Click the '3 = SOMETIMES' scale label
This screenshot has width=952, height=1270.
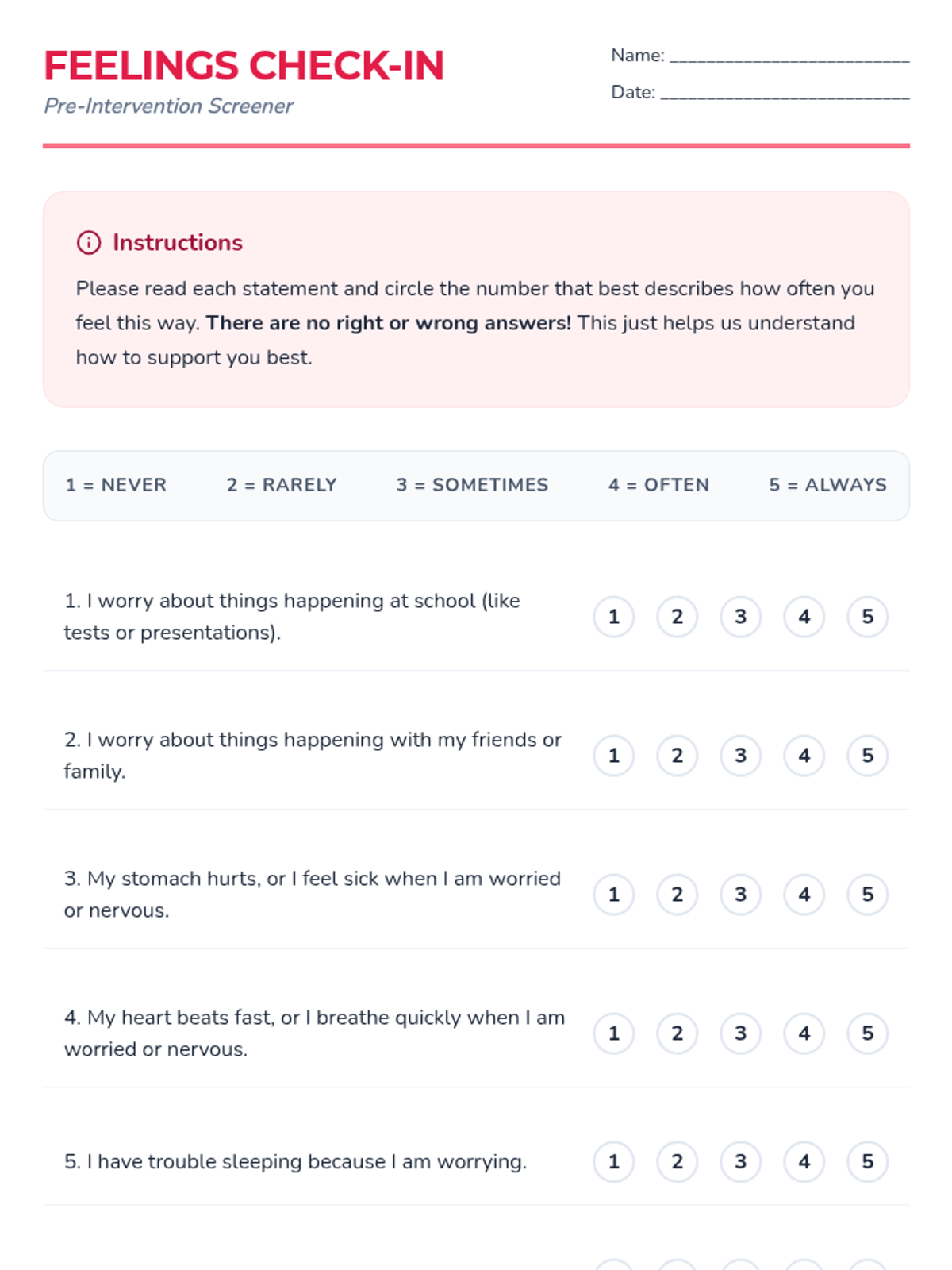pyautogui.click(x=472, y=485)
